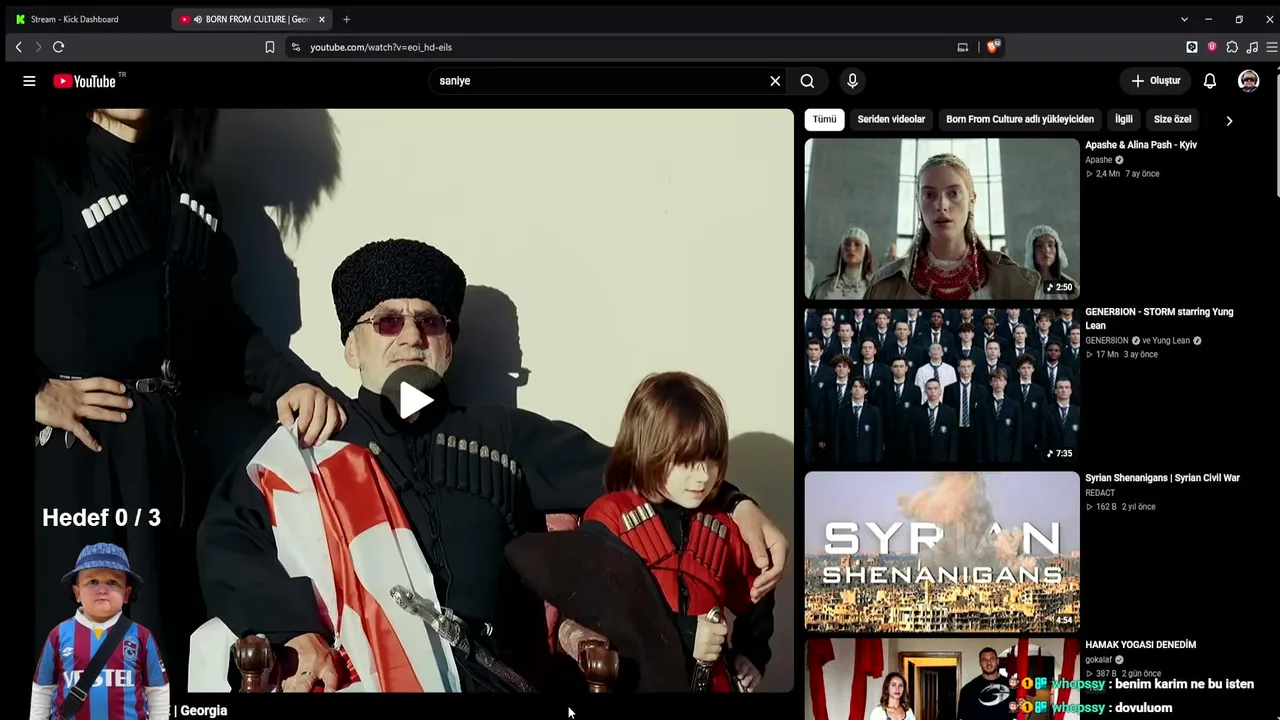Select the Size özel filter chip
Viewport: 1280px width, 720px height.
click(1173, 119)
